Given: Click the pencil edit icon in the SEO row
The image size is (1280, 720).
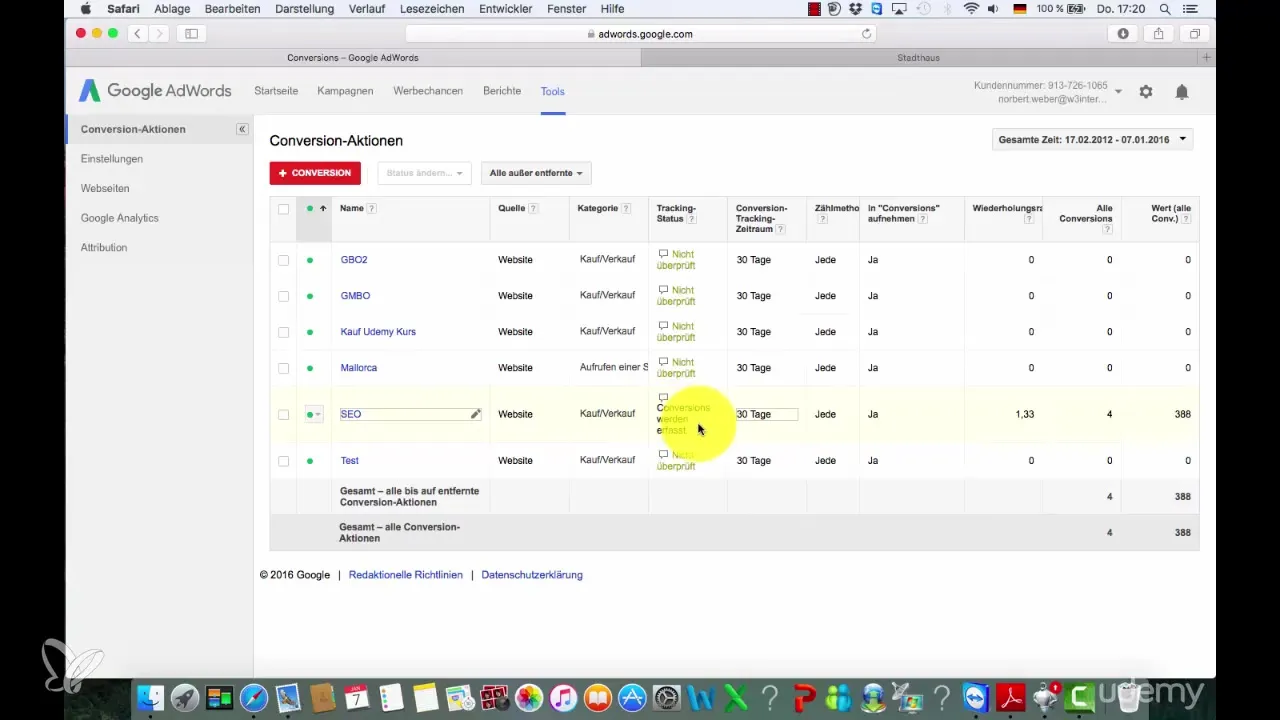Looking at the screenshot, I should click(x=476, y=414).
